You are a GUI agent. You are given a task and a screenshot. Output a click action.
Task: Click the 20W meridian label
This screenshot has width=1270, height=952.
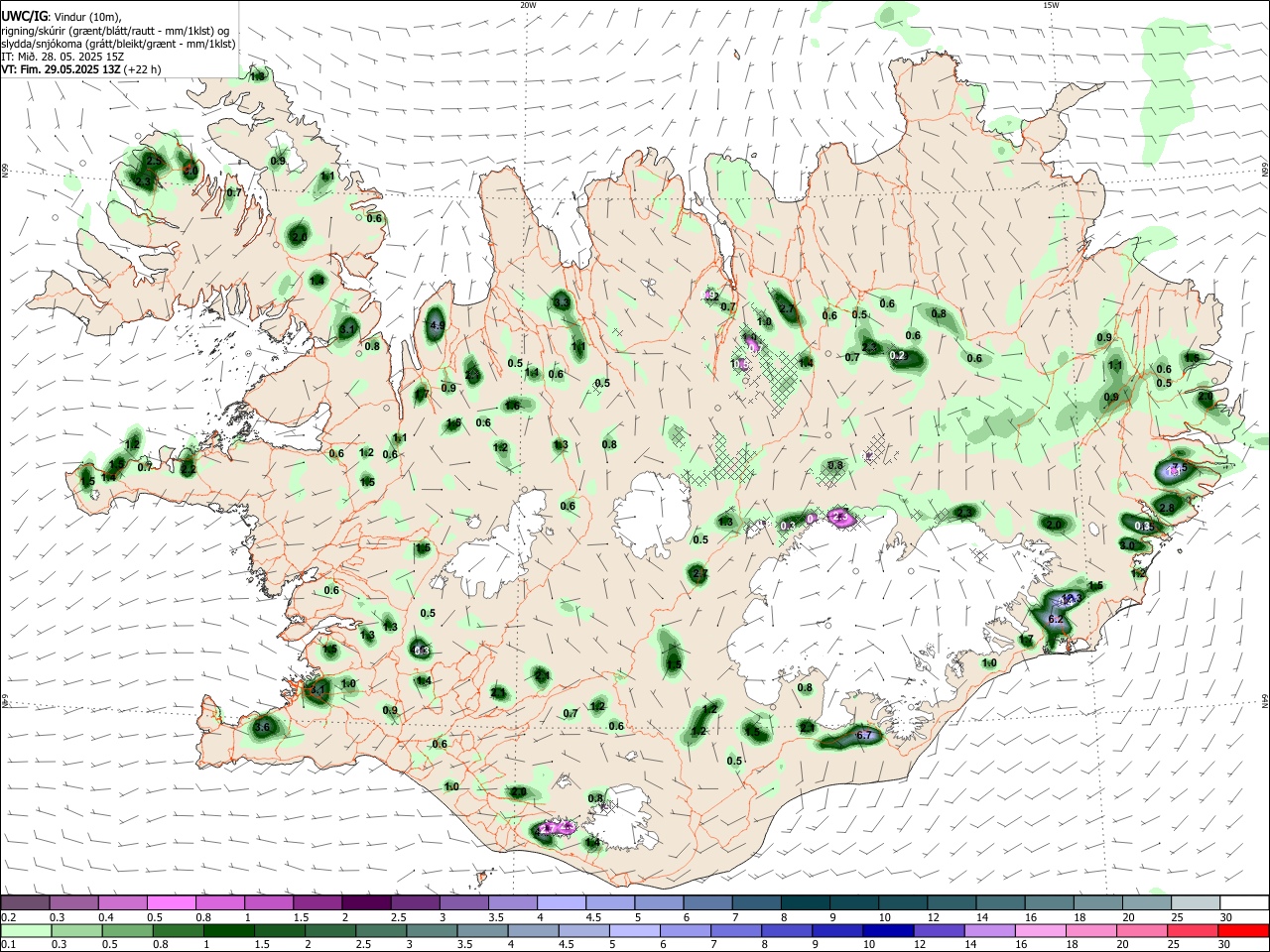[x=529, y=5]
